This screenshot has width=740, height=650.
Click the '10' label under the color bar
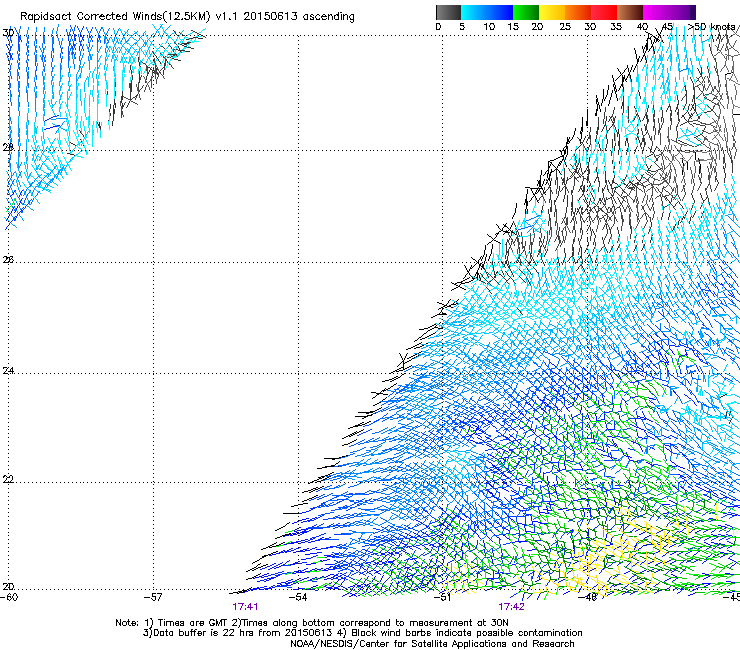[x=489, y=27]
